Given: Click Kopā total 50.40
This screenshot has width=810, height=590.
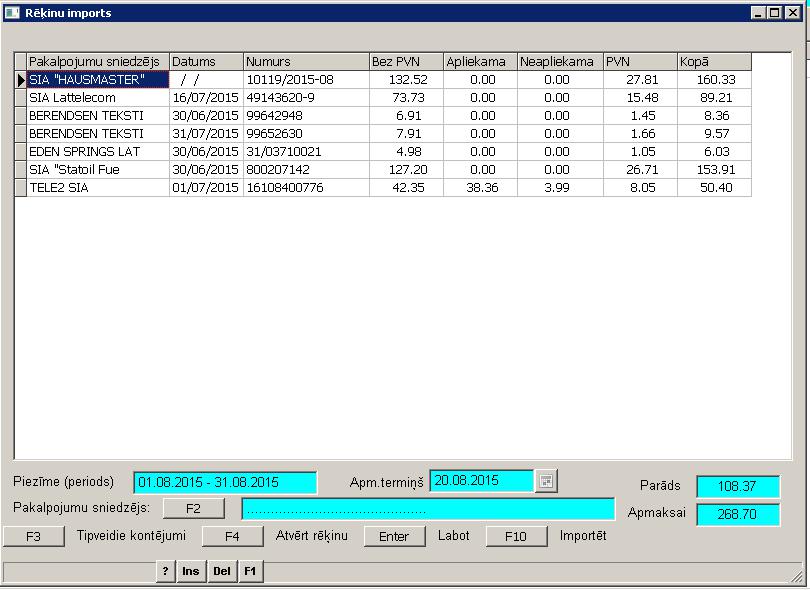Looking at the screenshot, I should point(714,188).
